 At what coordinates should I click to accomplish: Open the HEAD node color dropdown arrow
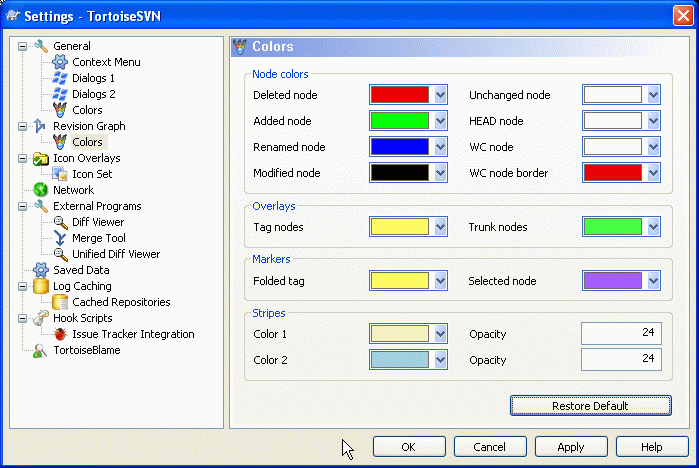(653, 120)
